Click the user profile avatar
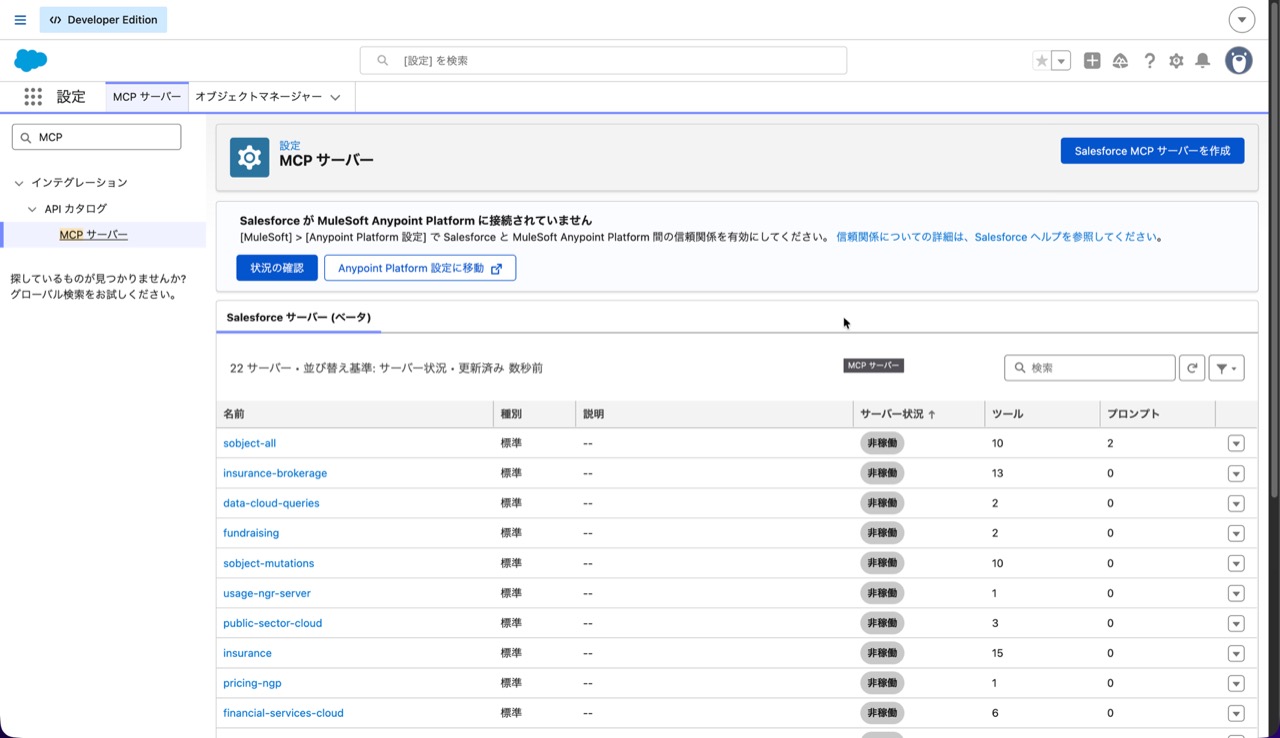 1239,61
